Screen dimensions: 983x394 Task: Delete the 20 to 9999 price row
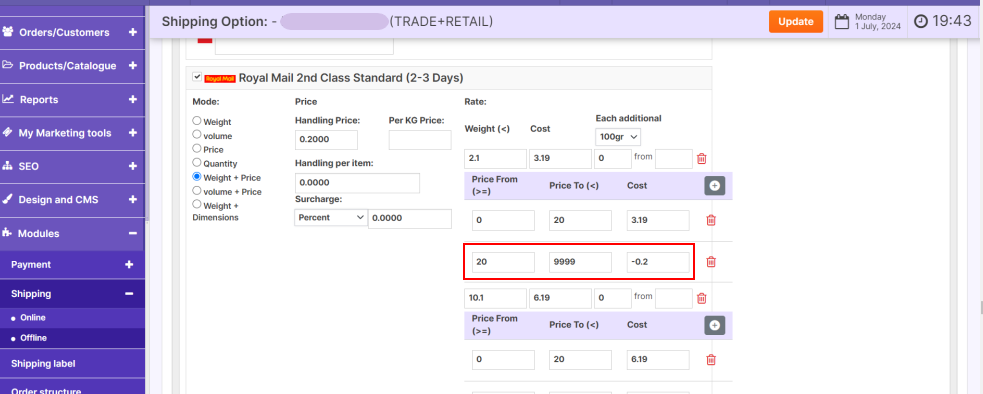711,262
